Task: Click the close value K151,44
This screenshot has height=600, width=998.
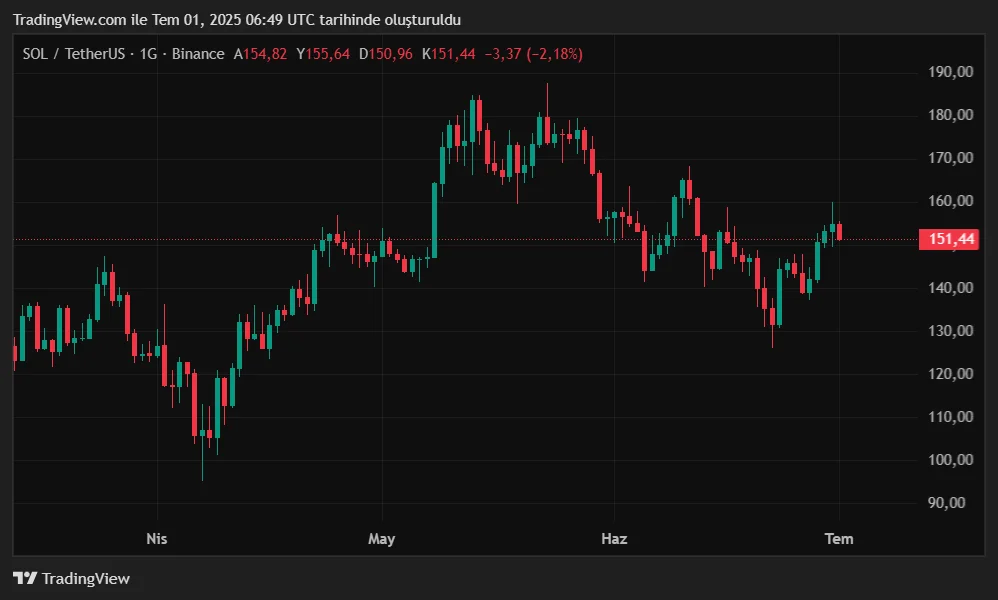Action: tap(449, 54)
